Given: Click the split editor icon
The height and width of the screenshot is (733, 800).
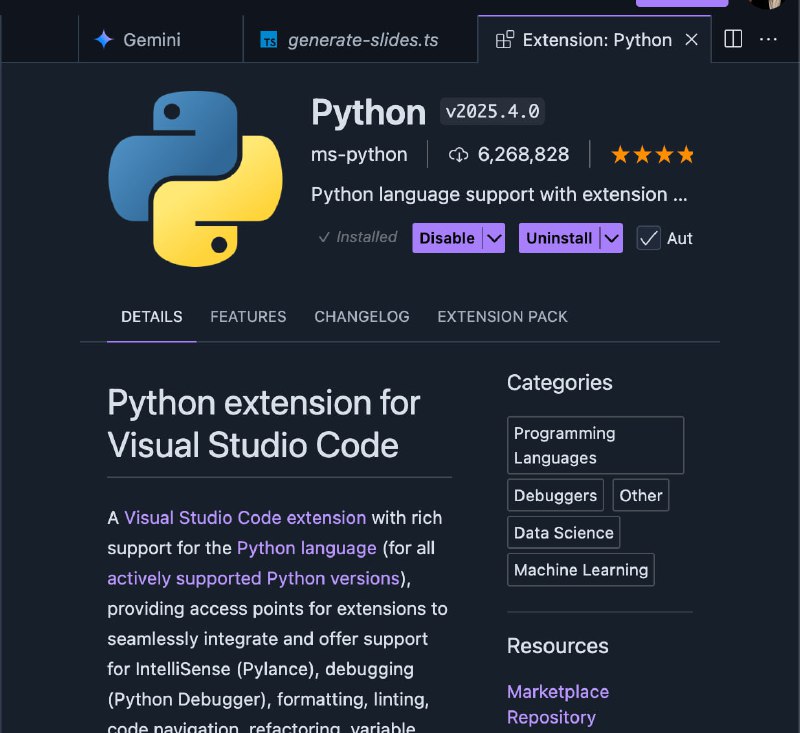Looking at the screenshot, I should coord(733,39).
